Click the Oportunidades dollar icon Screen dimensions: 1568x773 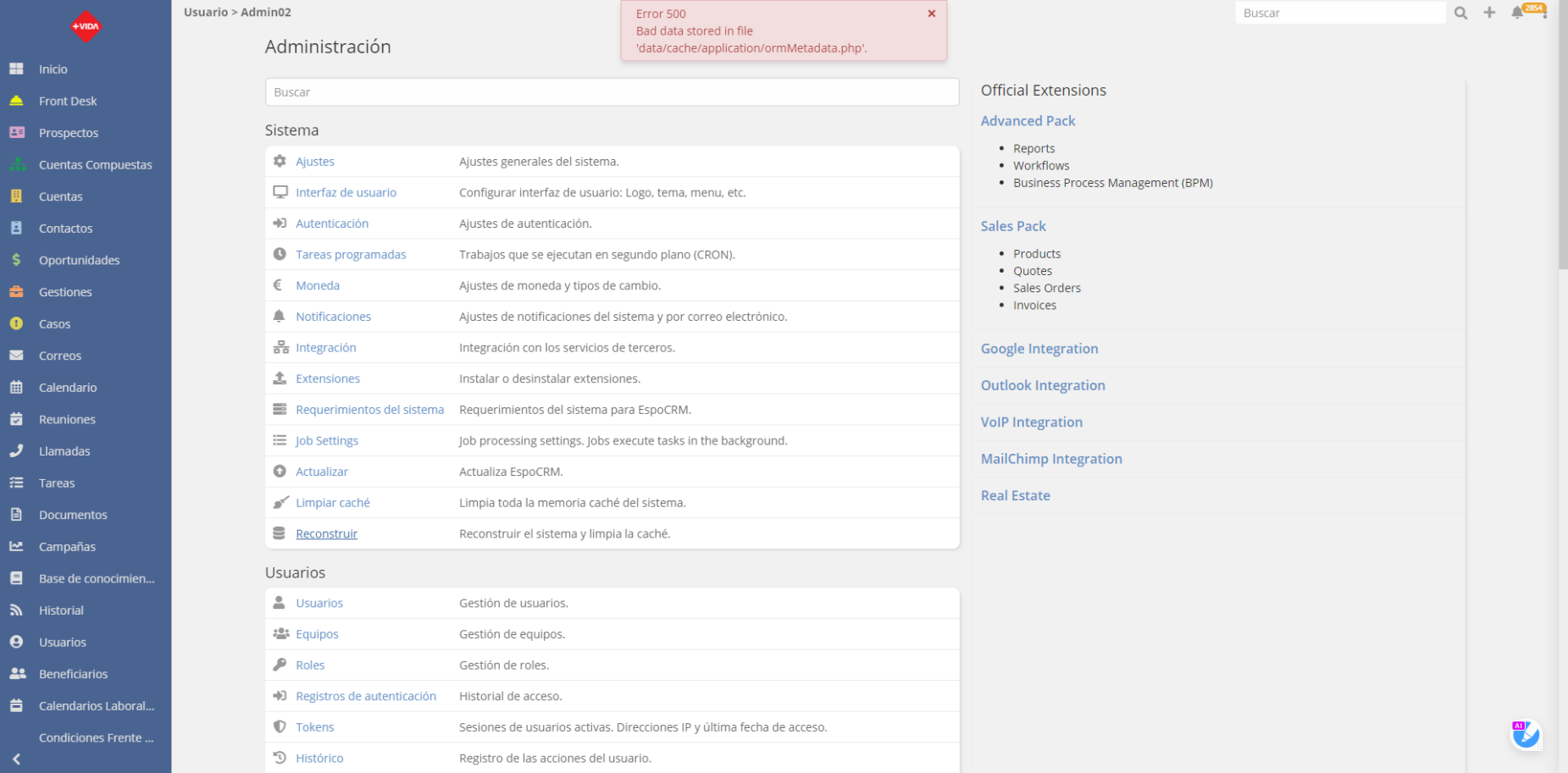tap(16, 260)
